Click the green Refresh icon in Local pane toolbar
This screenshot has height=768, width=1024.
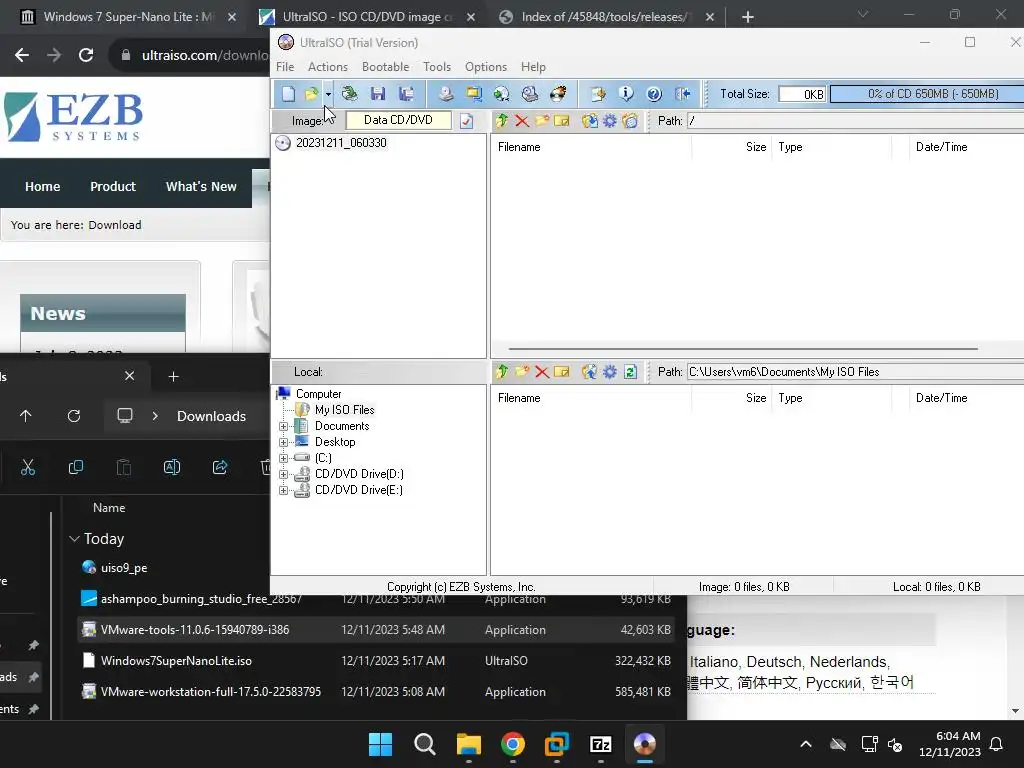coord(630,372)
